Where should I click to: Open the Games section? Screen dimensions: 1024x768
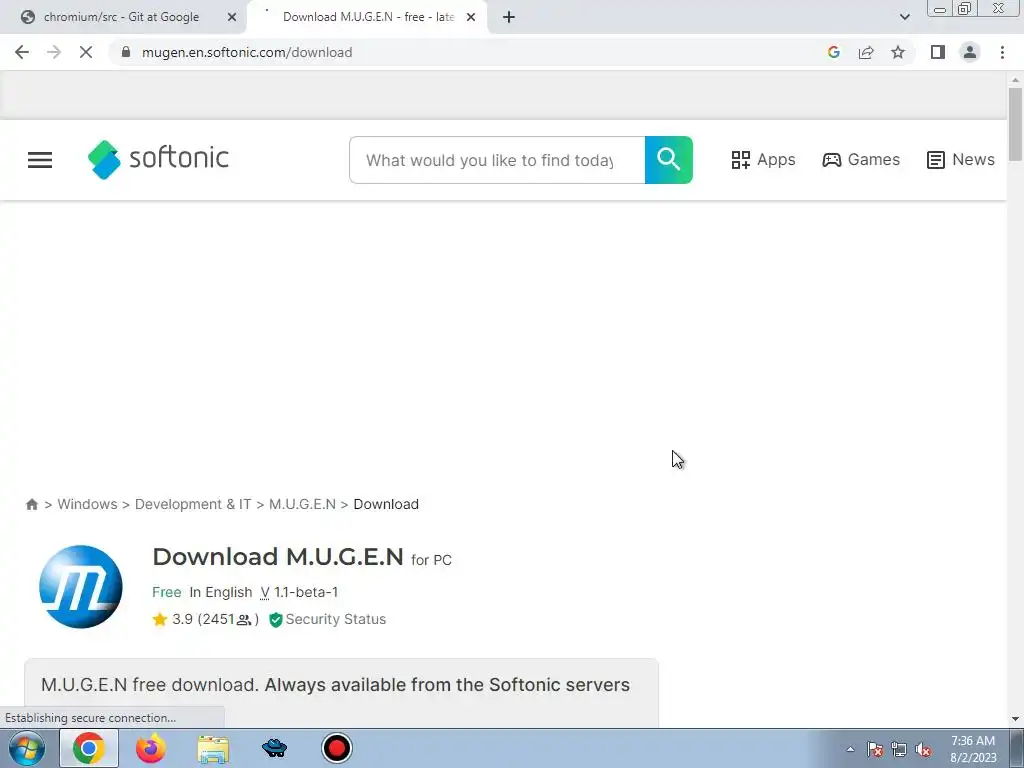point(861,160)
